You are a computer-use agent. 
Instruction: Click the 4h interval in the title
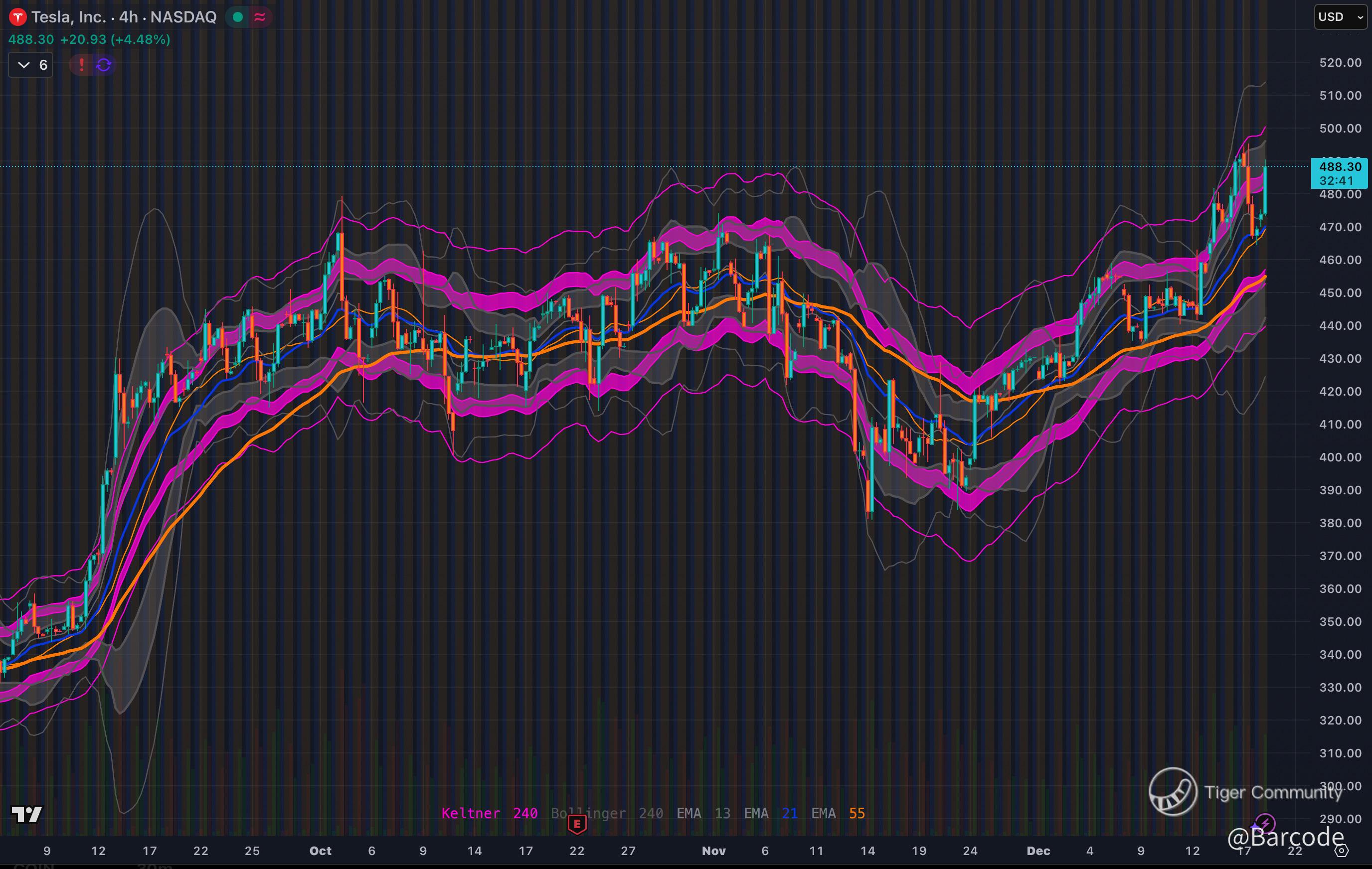pos(128,17)
